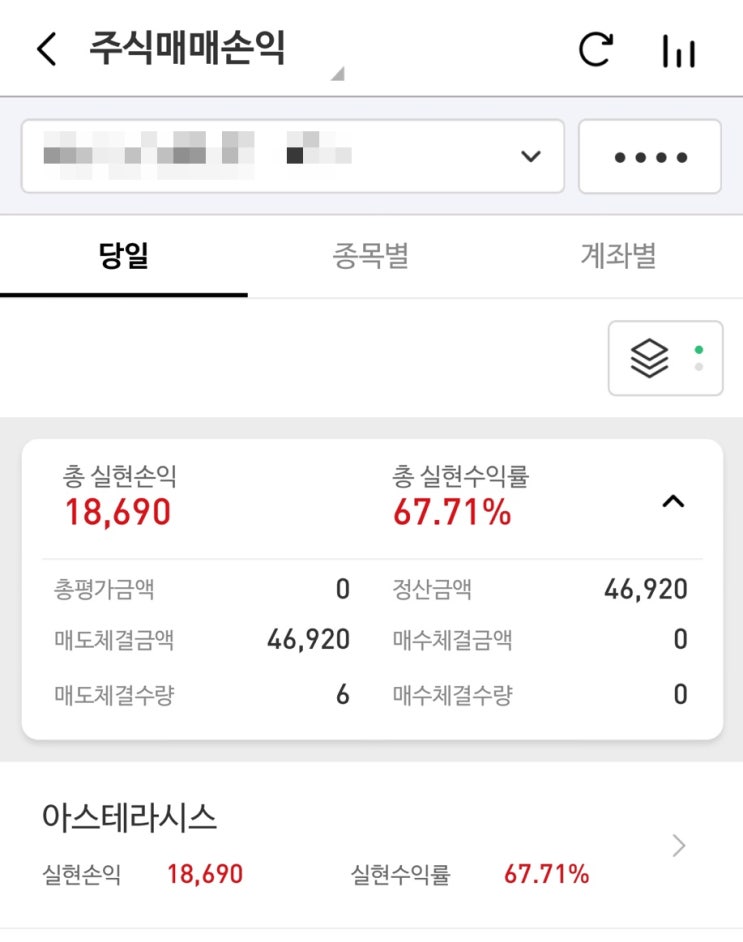Tap the 아스테라시스 실현수익률 67.71% figure
Image resolution: width=743 pixels, height=942 pixels.
(x=547, y=874)
